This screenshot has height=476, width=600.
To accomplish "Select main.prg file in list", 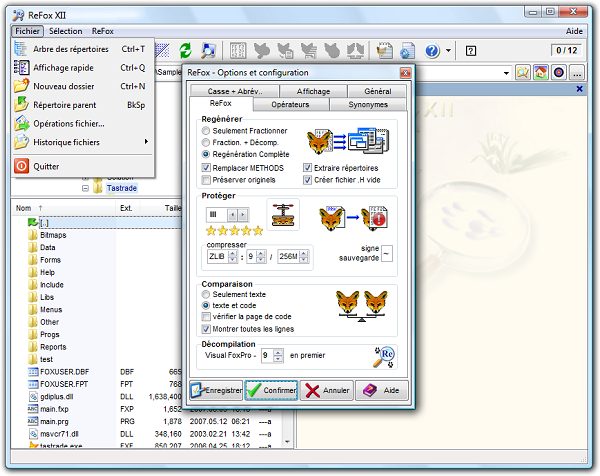I will 54,421.
